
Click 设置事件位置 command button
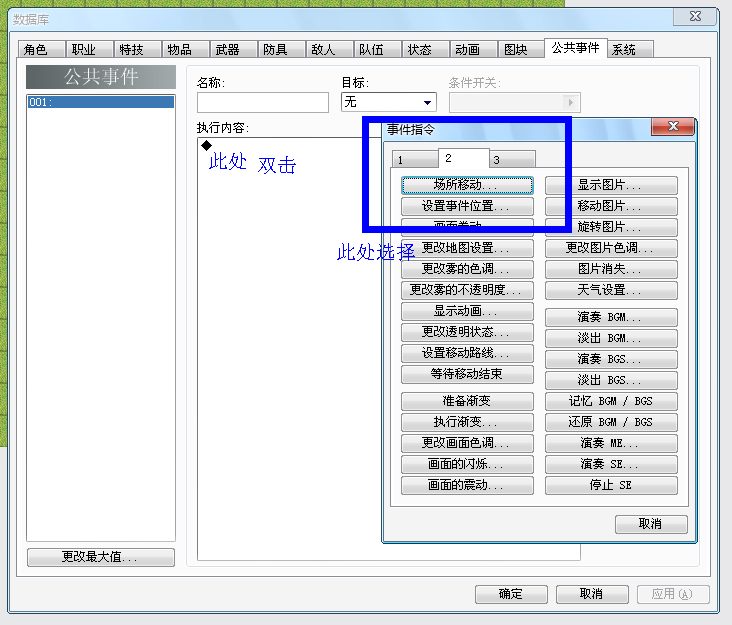coord(467,206)
